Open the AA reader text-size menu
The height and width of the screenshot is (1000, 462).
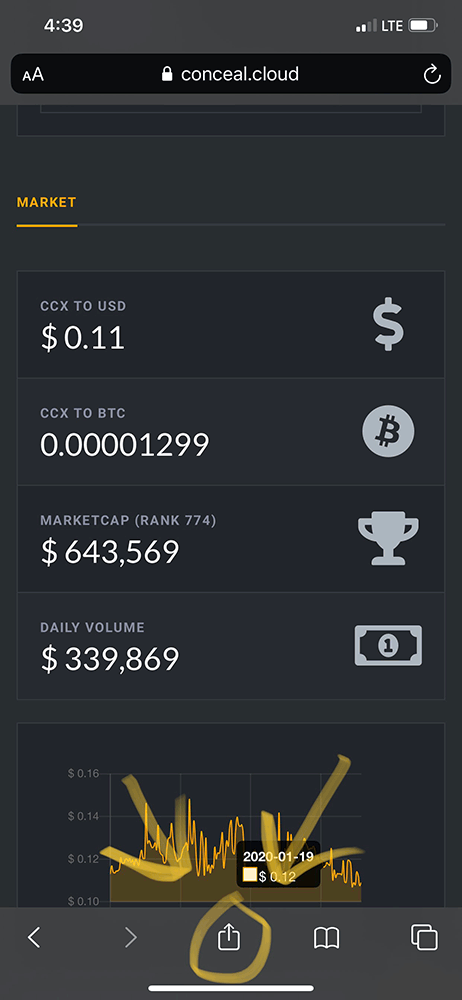pos(33,75)
